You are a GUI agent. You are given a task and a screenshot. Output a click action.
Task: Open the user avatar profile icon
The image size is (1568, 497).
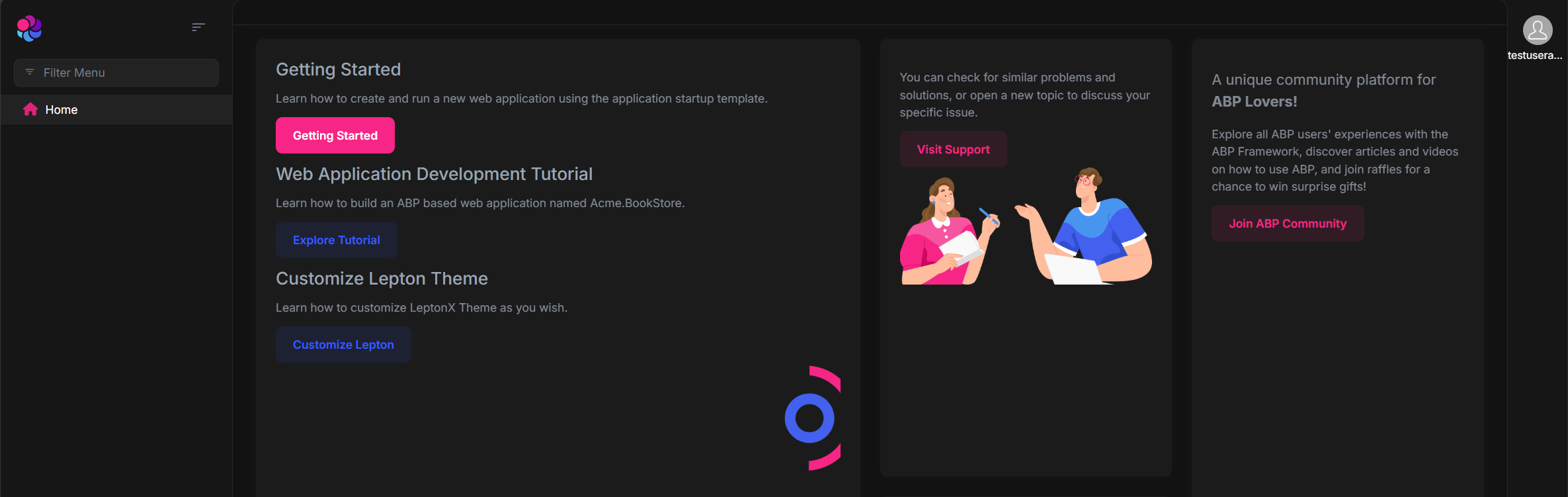(1537, 30)
